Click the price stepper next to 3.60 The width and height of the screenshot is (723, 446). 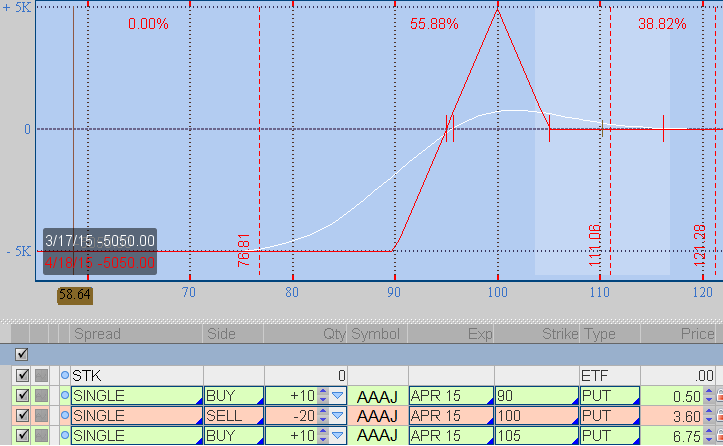tap(709, 416)
